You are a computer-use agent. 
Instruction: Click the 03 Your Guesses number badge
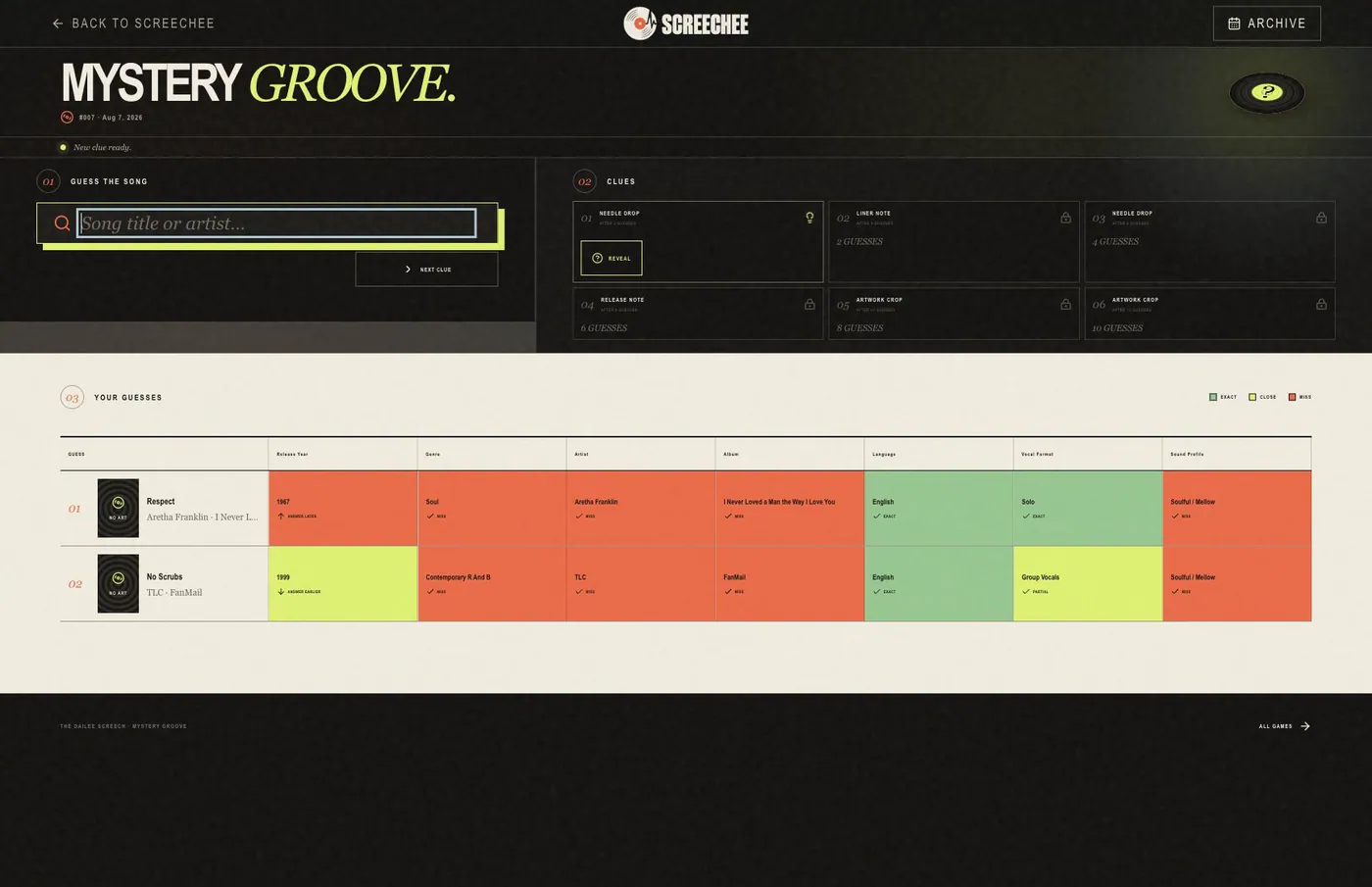pyautogui.click(x=73, y=397)
